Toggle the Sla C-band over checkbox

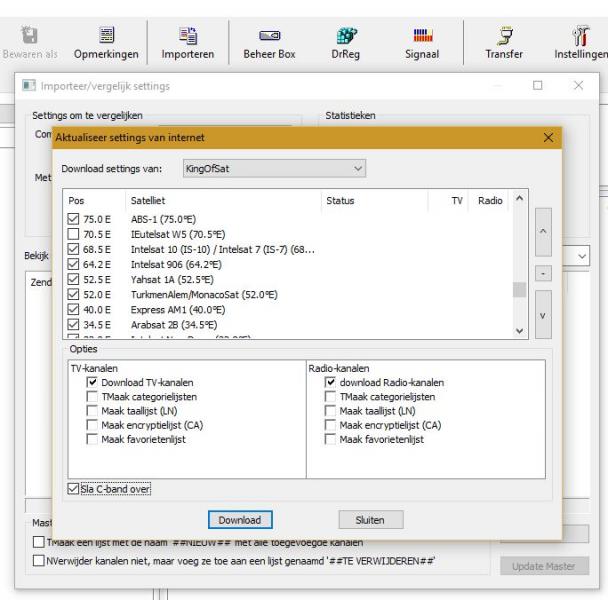click(72, 489)
